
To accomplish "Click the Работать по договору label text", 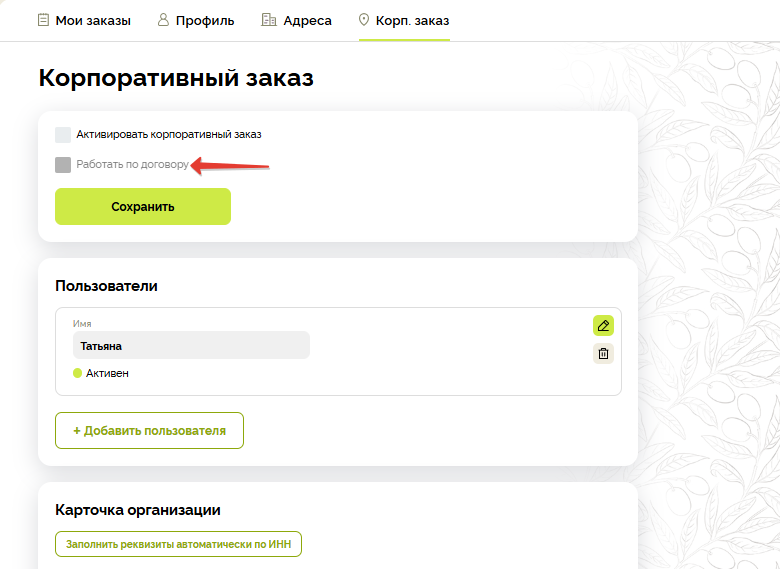I will (132, 165).
